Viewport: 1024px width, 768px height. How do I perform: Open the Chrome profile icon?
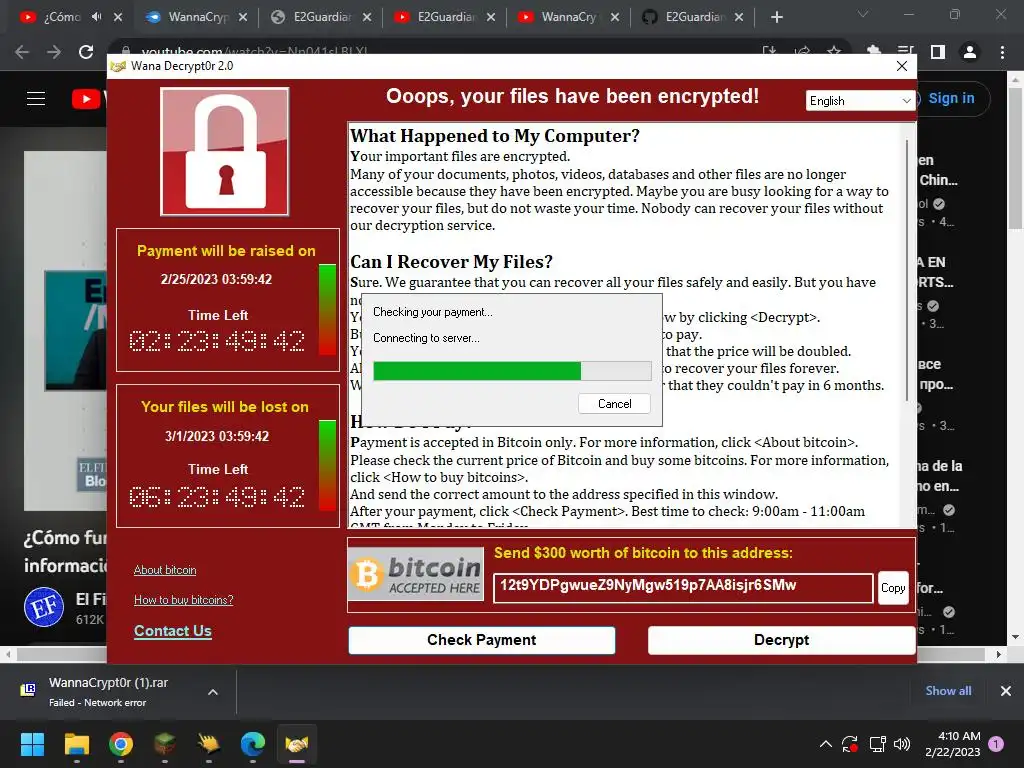(x=970, y=52)
